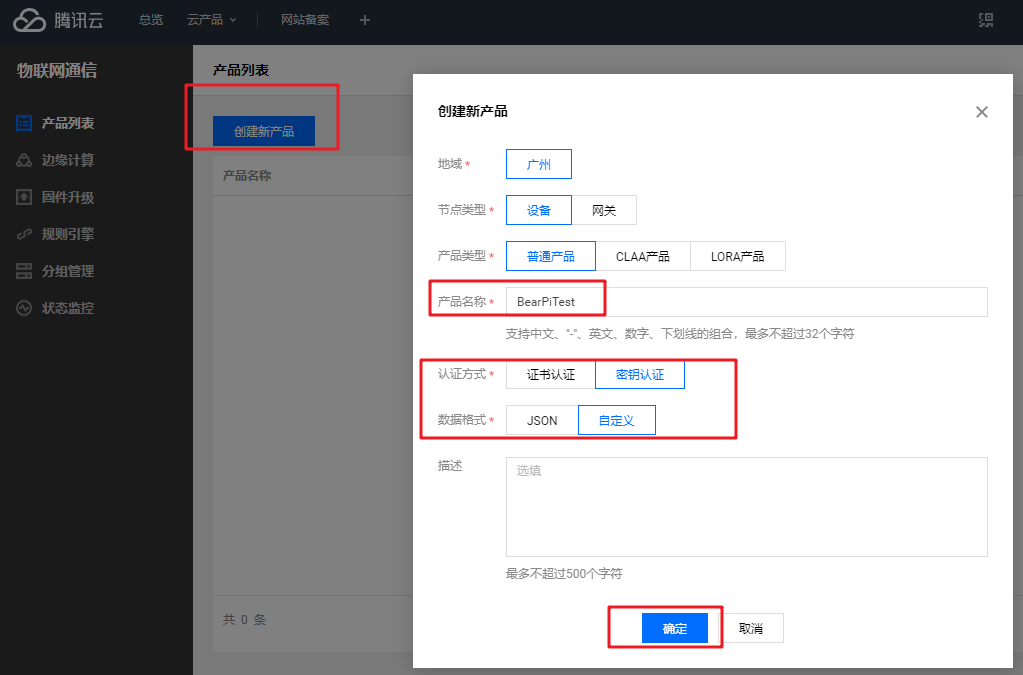Select 证书认证 authentication method
The width and height of the screenshot is (1023, 675).
(x=551, y=374)
